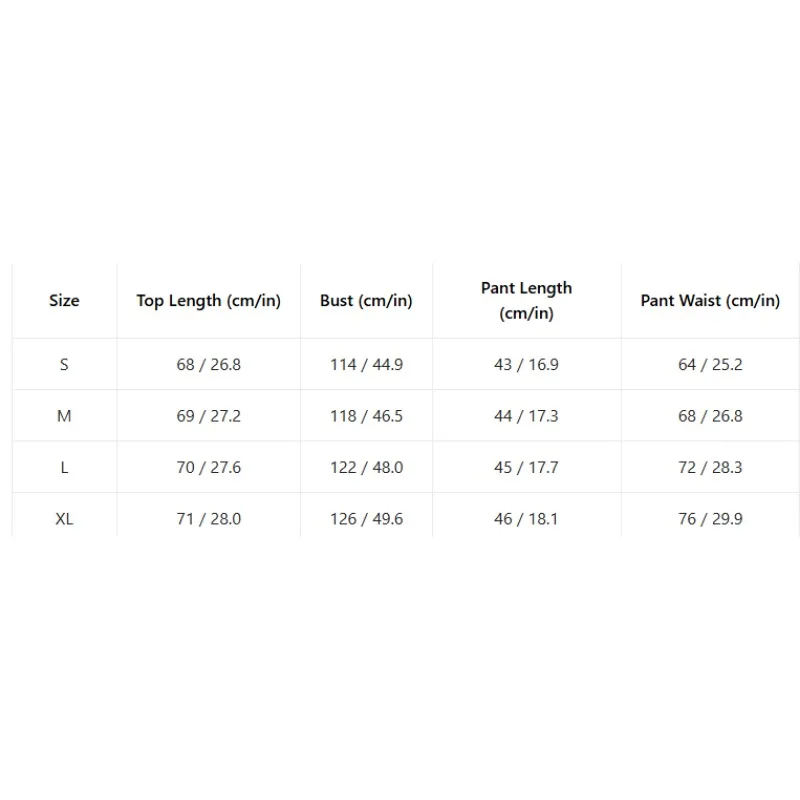This screenshot has height=800, width=800.
Task: Select the 126 / 49.6 bust cell
Action: [x=366, y=519]
